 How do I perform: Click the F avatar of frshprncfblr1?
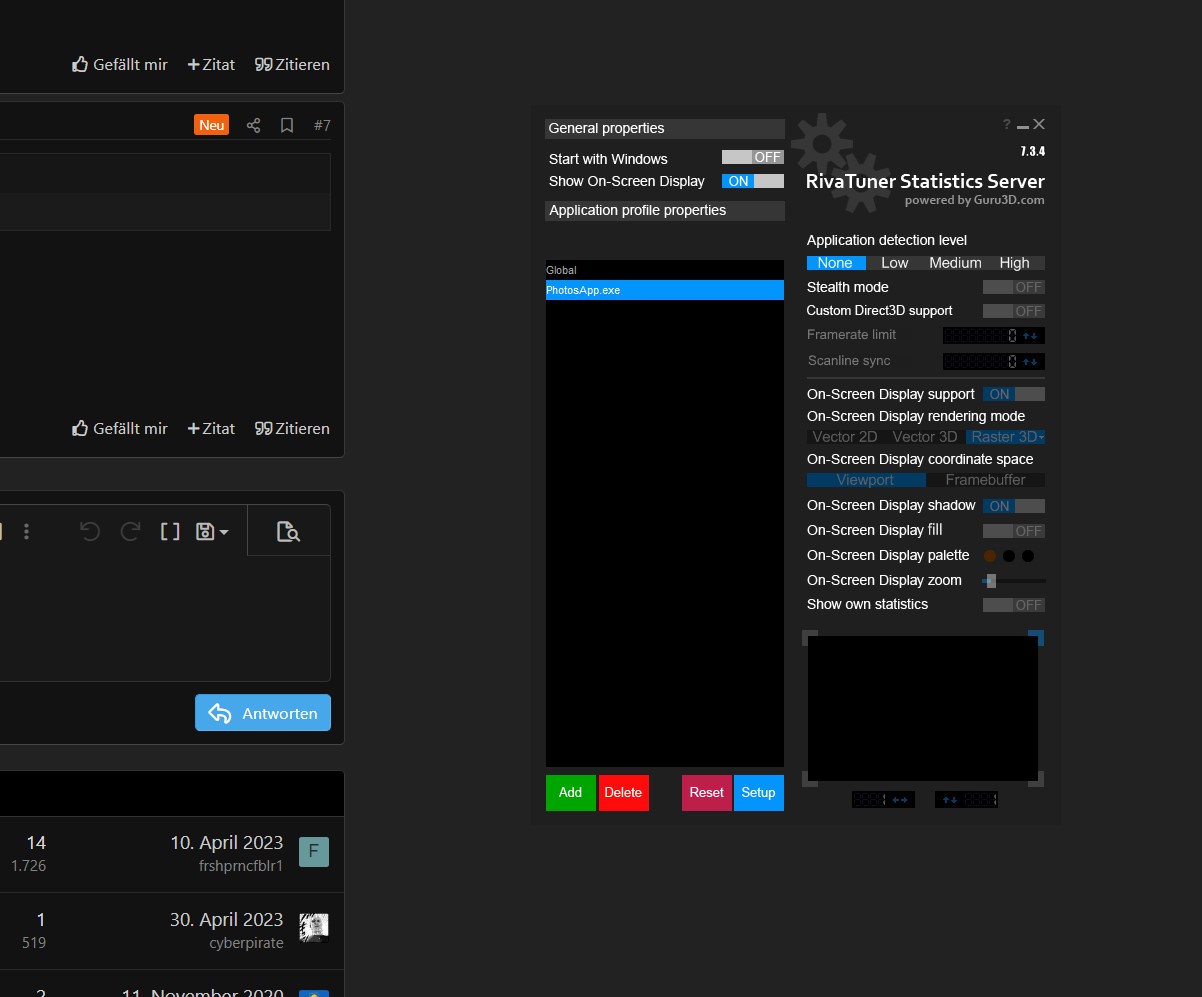tap(313, 851)
